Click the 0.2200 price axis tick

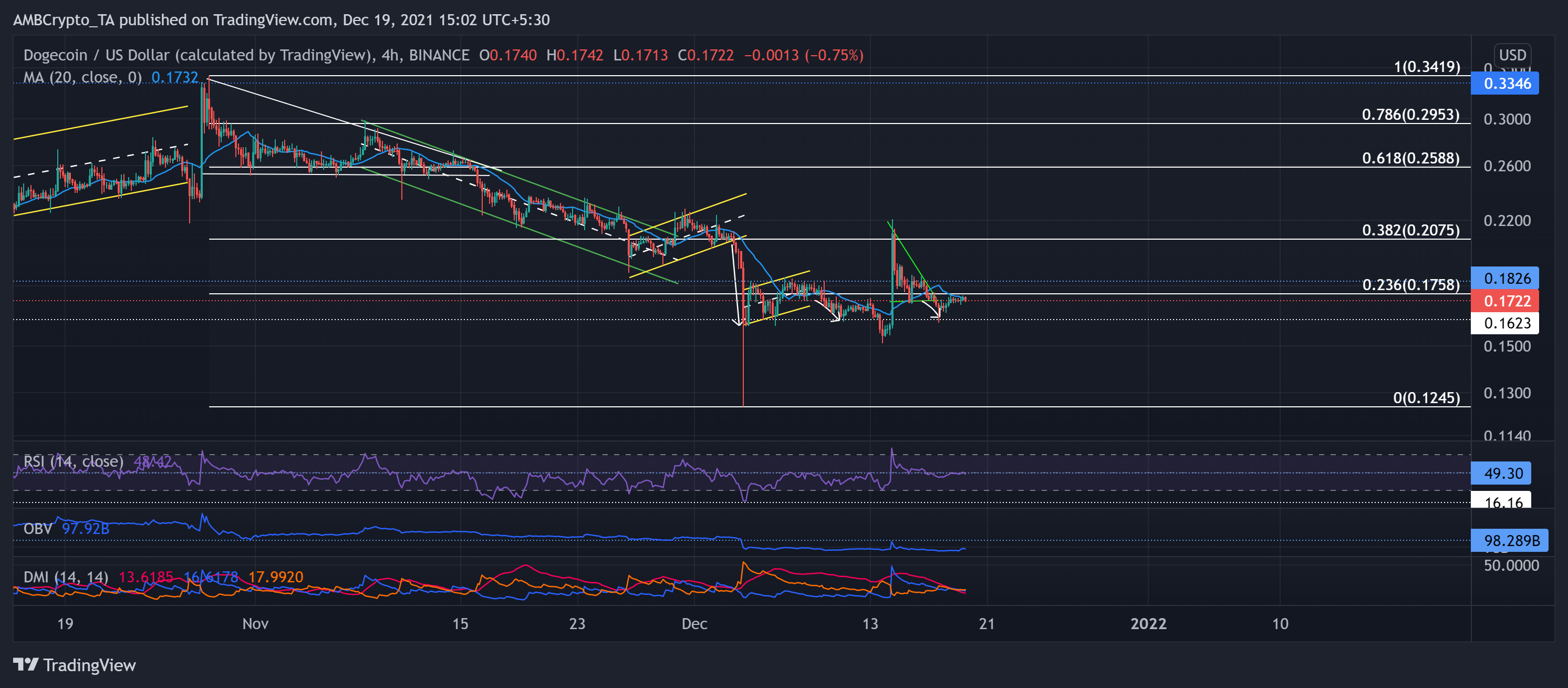pos(1507,220)
